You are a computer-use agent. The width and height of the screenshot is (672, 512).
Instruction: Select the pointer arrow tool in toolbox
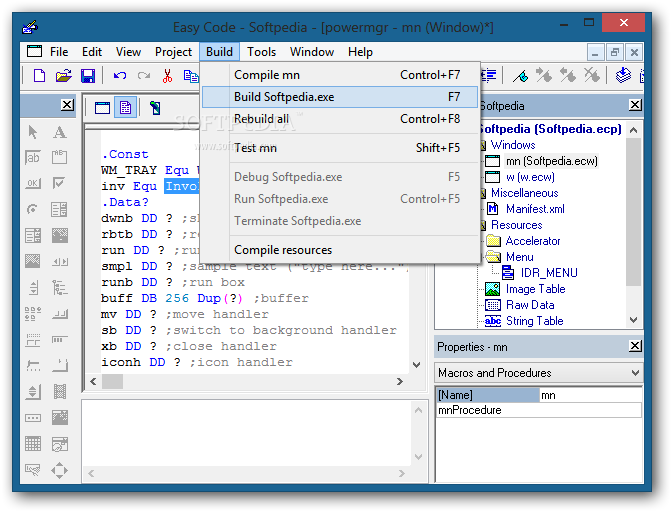pos(33,132)
